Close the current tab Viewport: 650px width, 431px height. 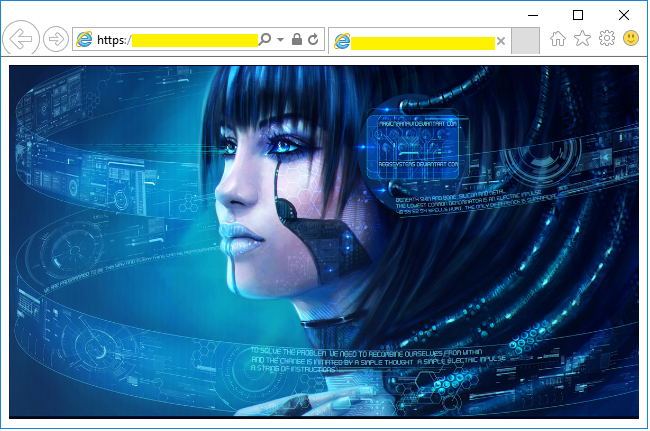point(501,41)
